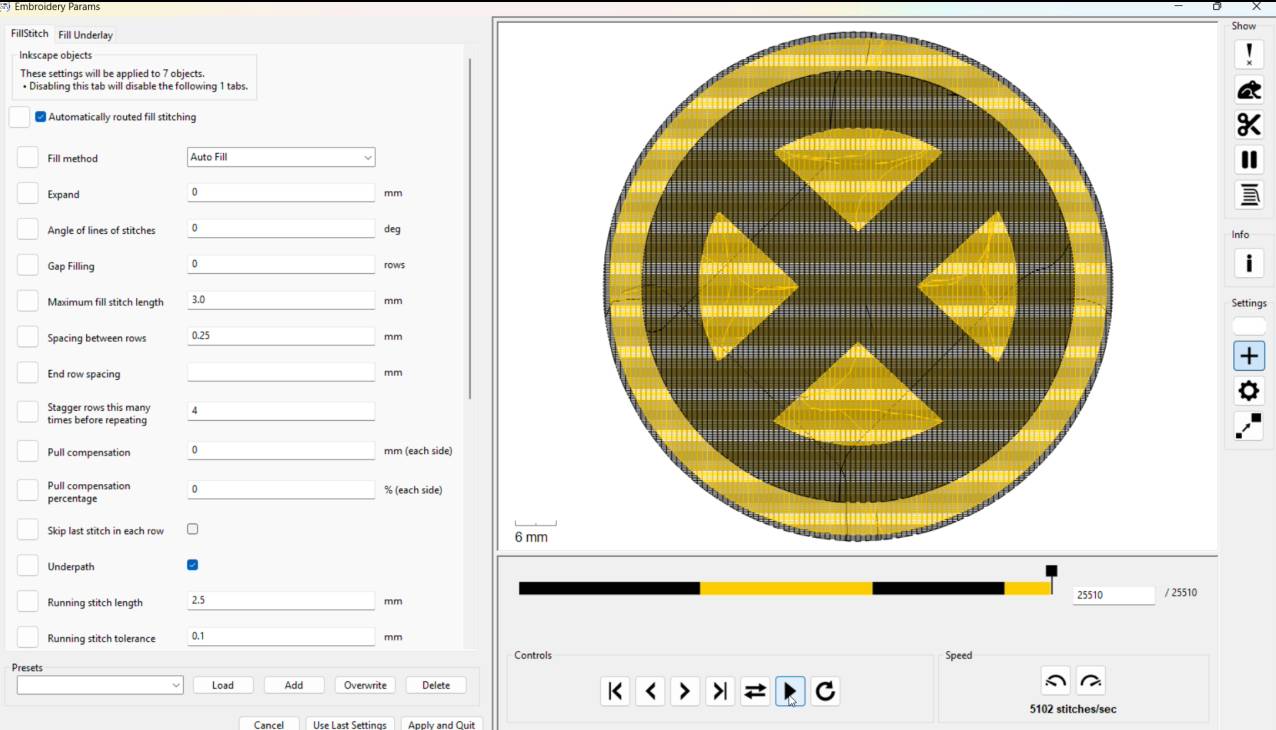1276x730 pixels.
Task: Click the Angle of lines of stitches field
Action: click(281, 228)
